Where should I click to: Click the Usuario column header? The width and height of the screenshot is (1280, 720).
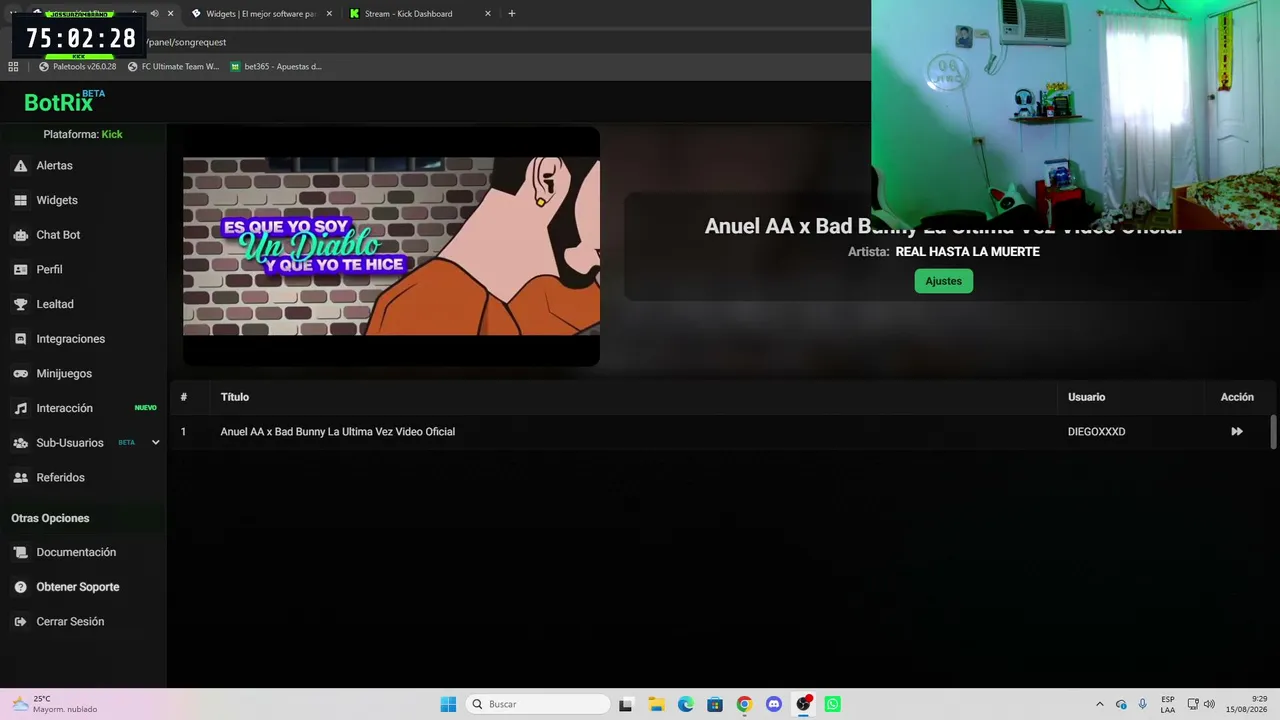pos(1086,397)
